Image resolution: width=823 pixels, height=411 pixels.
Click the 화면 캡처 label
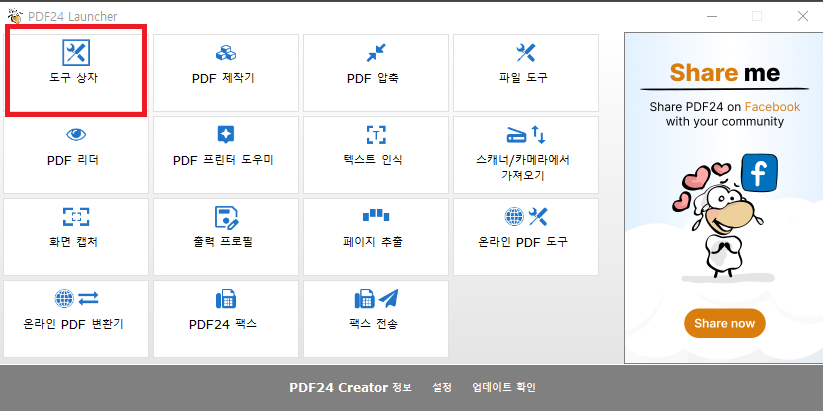(72, 242)
